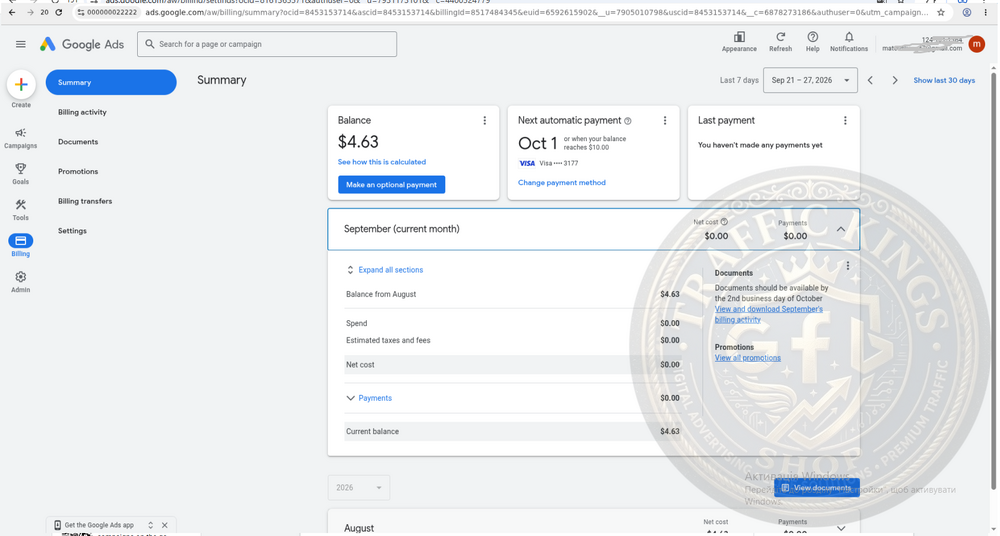This screenshot has height=536, width=1000.
Task: Open the account avatar 'm'
Action: (x=976, y=44)
